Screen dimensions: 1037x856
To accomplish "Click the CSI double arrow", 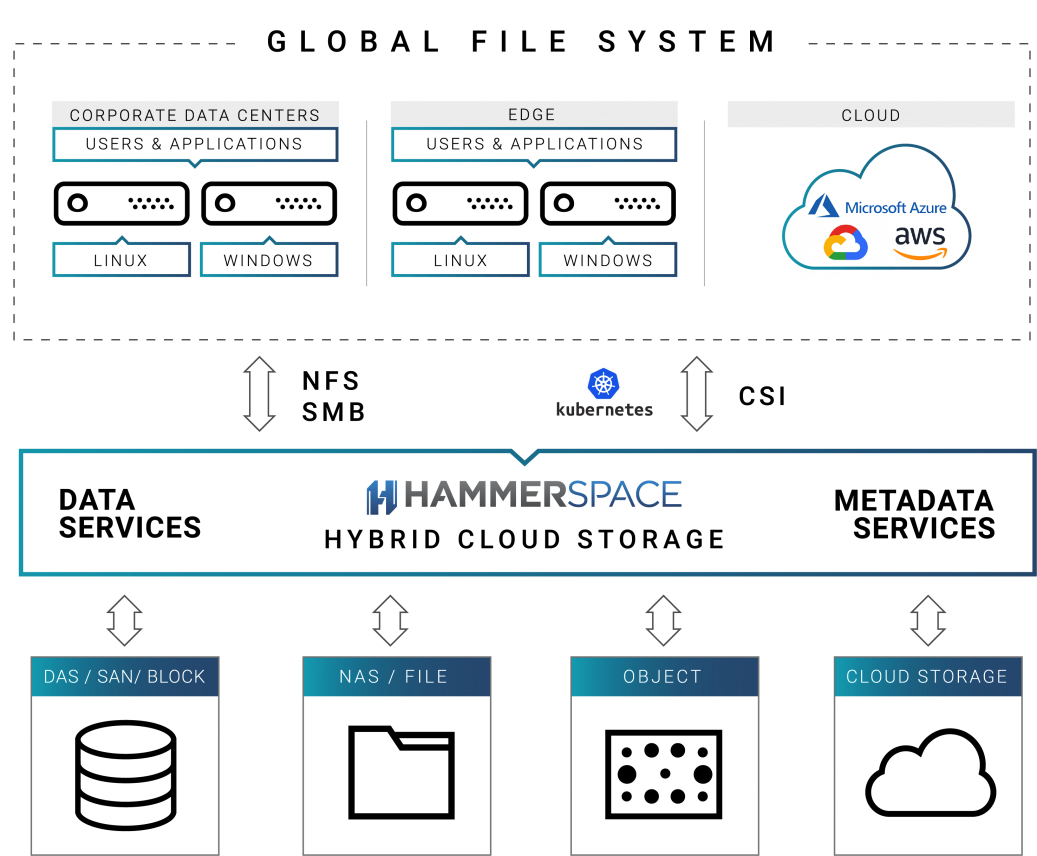I will click(696, 394).
